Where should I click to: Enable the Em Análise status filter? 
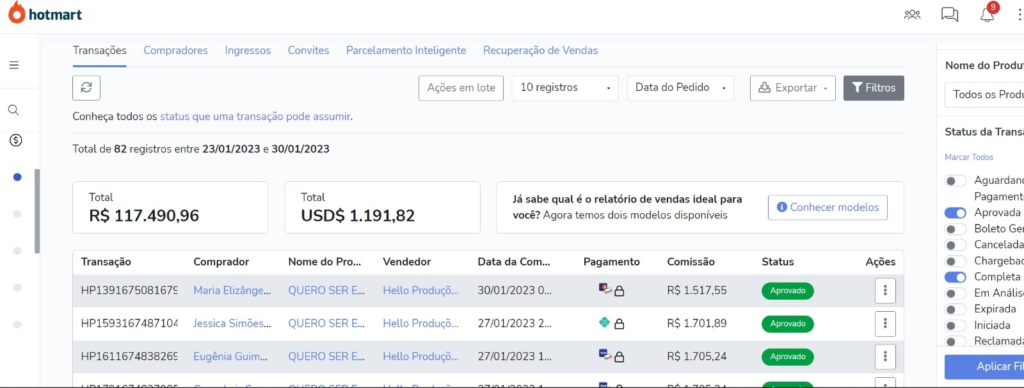pyautogui.click(x=955, y=293)
